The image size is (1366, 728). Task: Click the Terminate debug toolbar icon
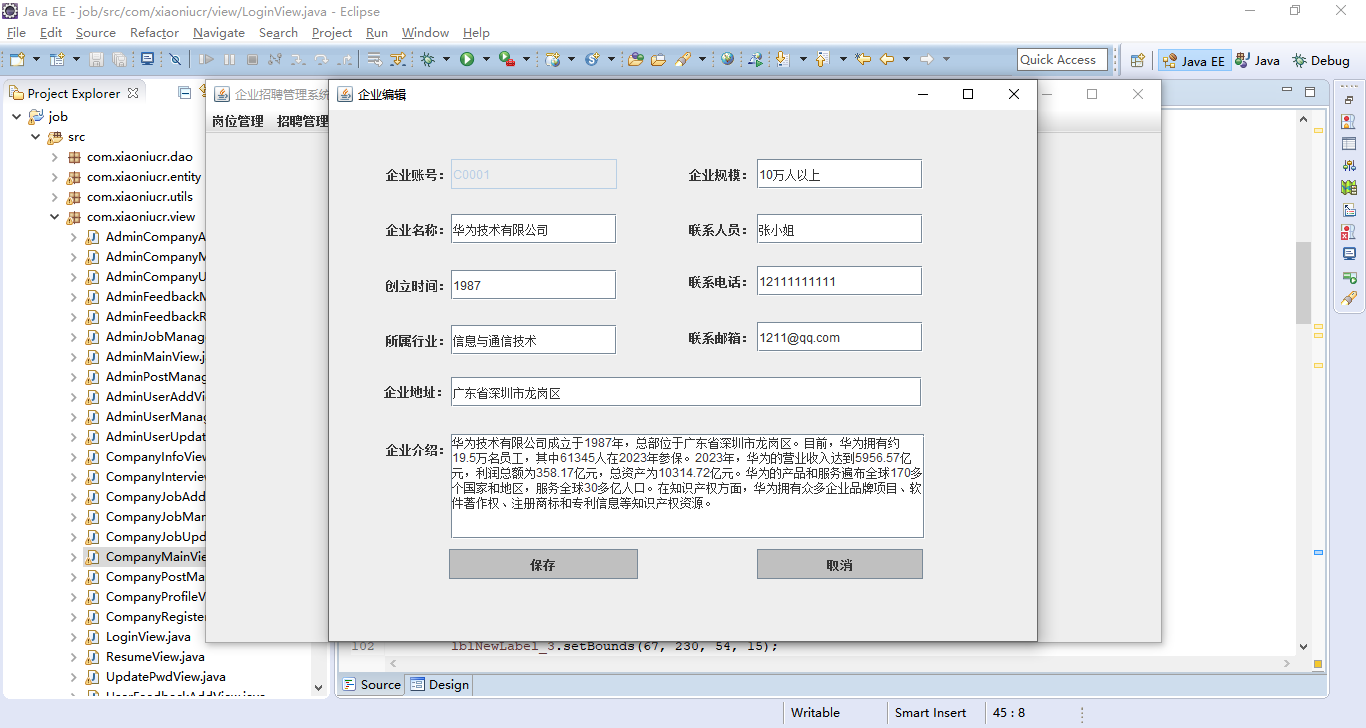[252, 59]
